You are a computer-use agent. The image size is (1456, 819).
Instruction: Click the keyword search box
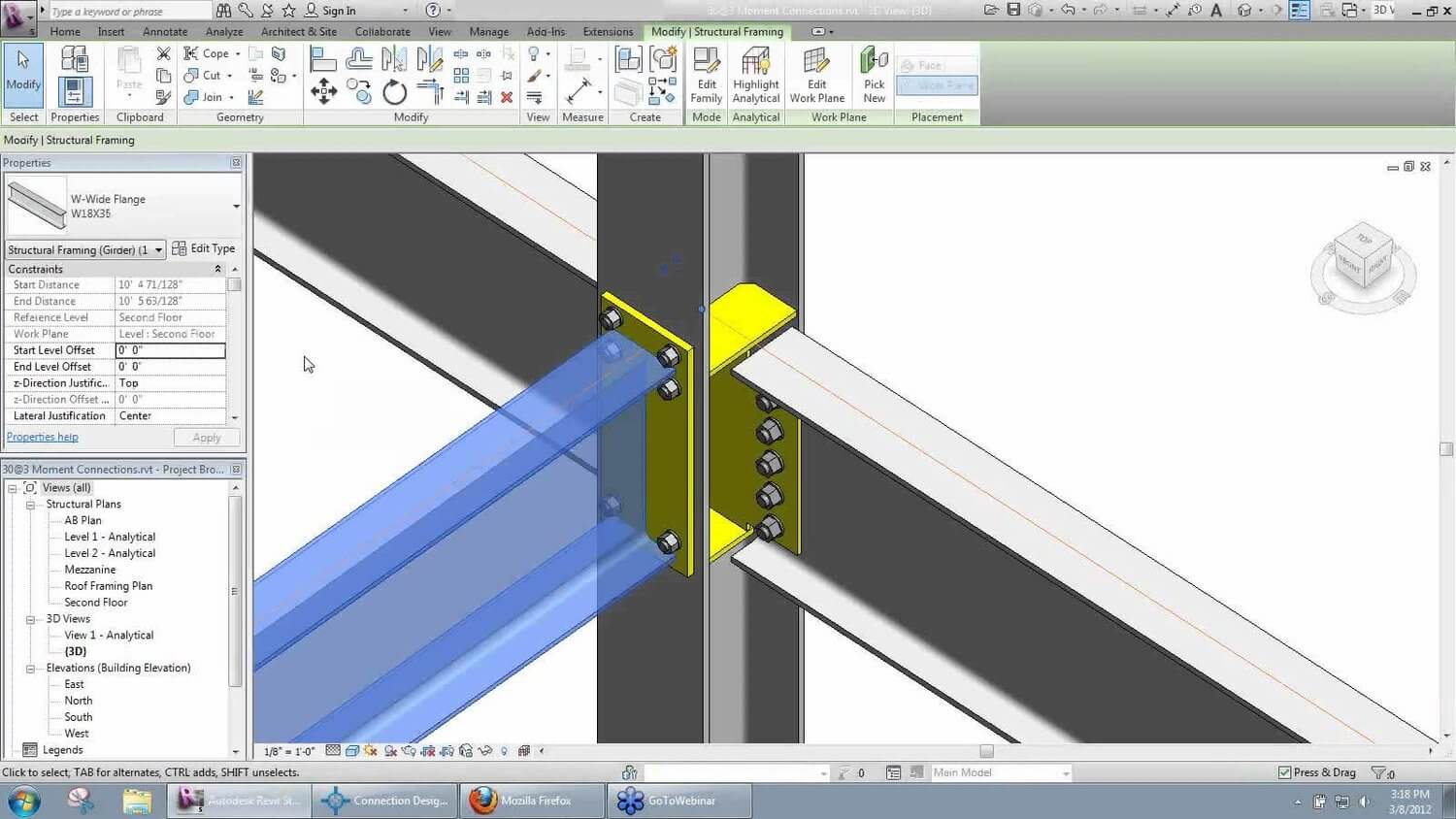click(130, 11)
